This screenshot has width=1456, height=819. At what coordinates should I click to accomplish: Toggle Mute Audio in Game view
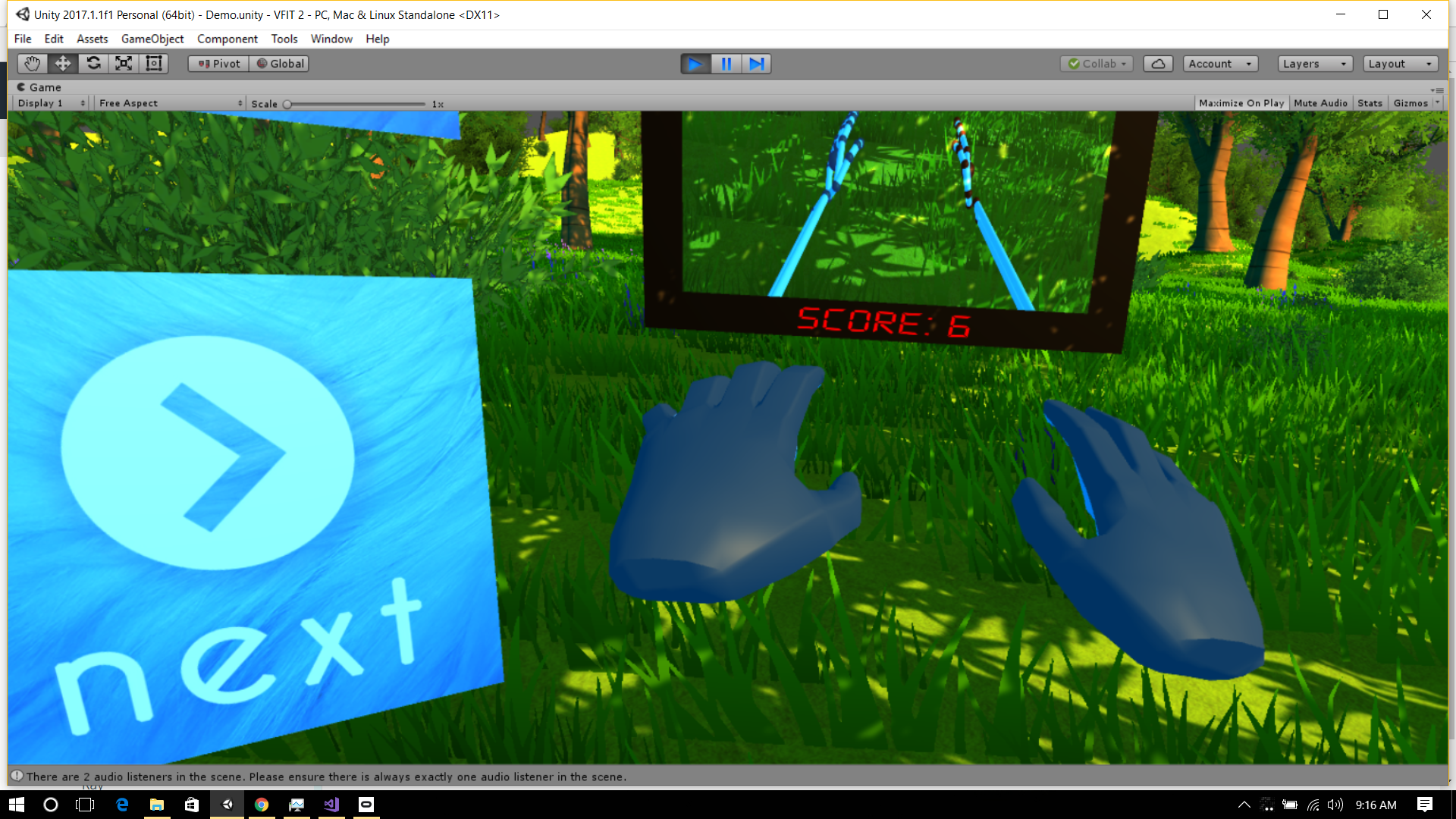[1320, 103]
